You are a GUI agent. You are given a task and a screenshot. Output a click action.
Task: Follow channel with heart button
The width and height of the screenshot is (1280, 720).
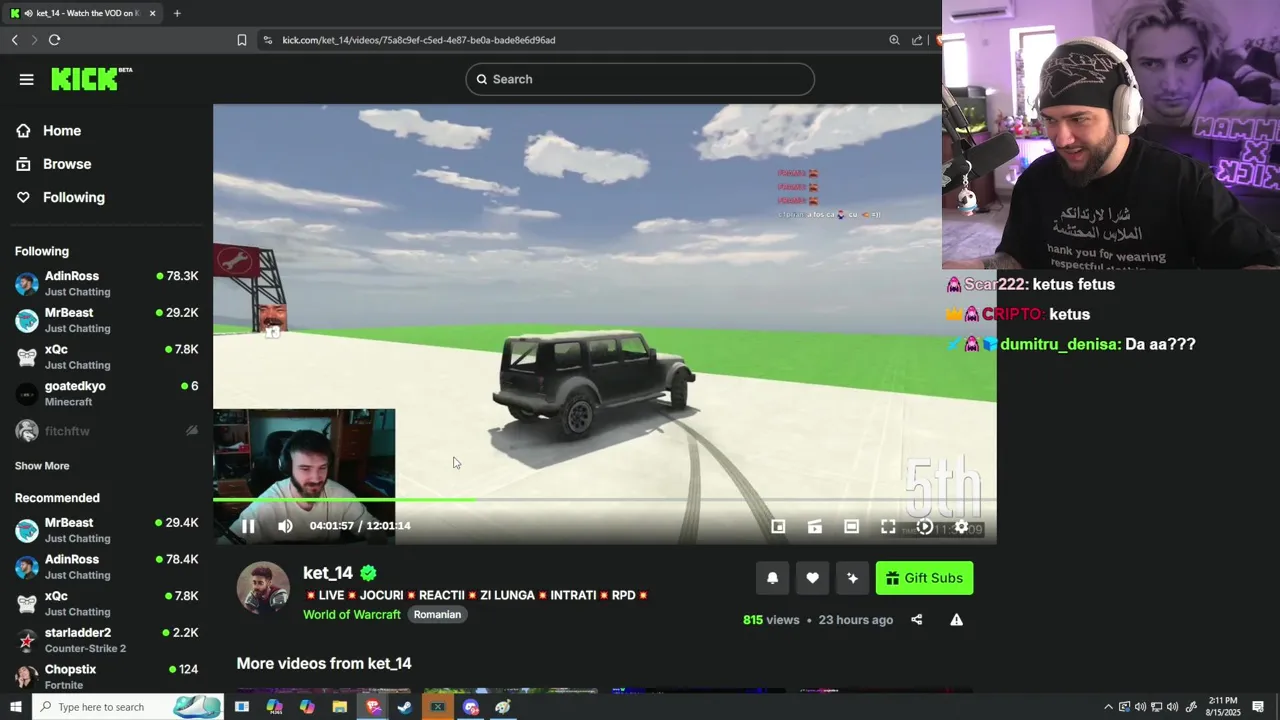coord(812,578)
